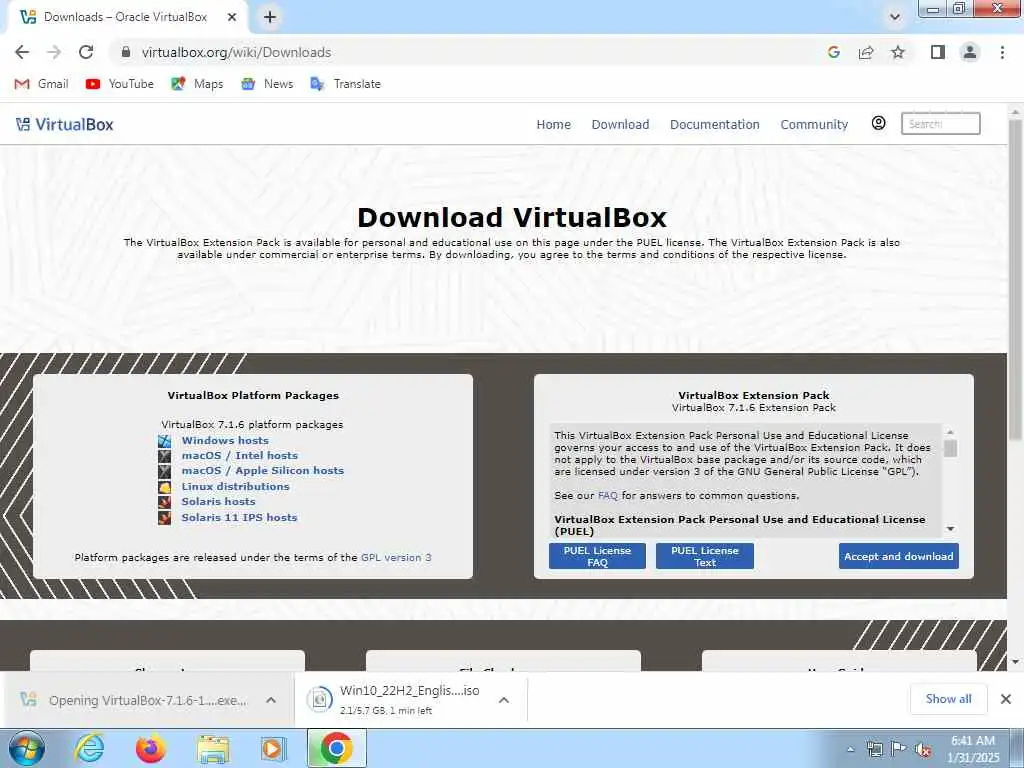Image resolution: width=1024 pixels, height=768 pixels.
Task: Expand options for Win10 ISO download
Action: [504, 700]
